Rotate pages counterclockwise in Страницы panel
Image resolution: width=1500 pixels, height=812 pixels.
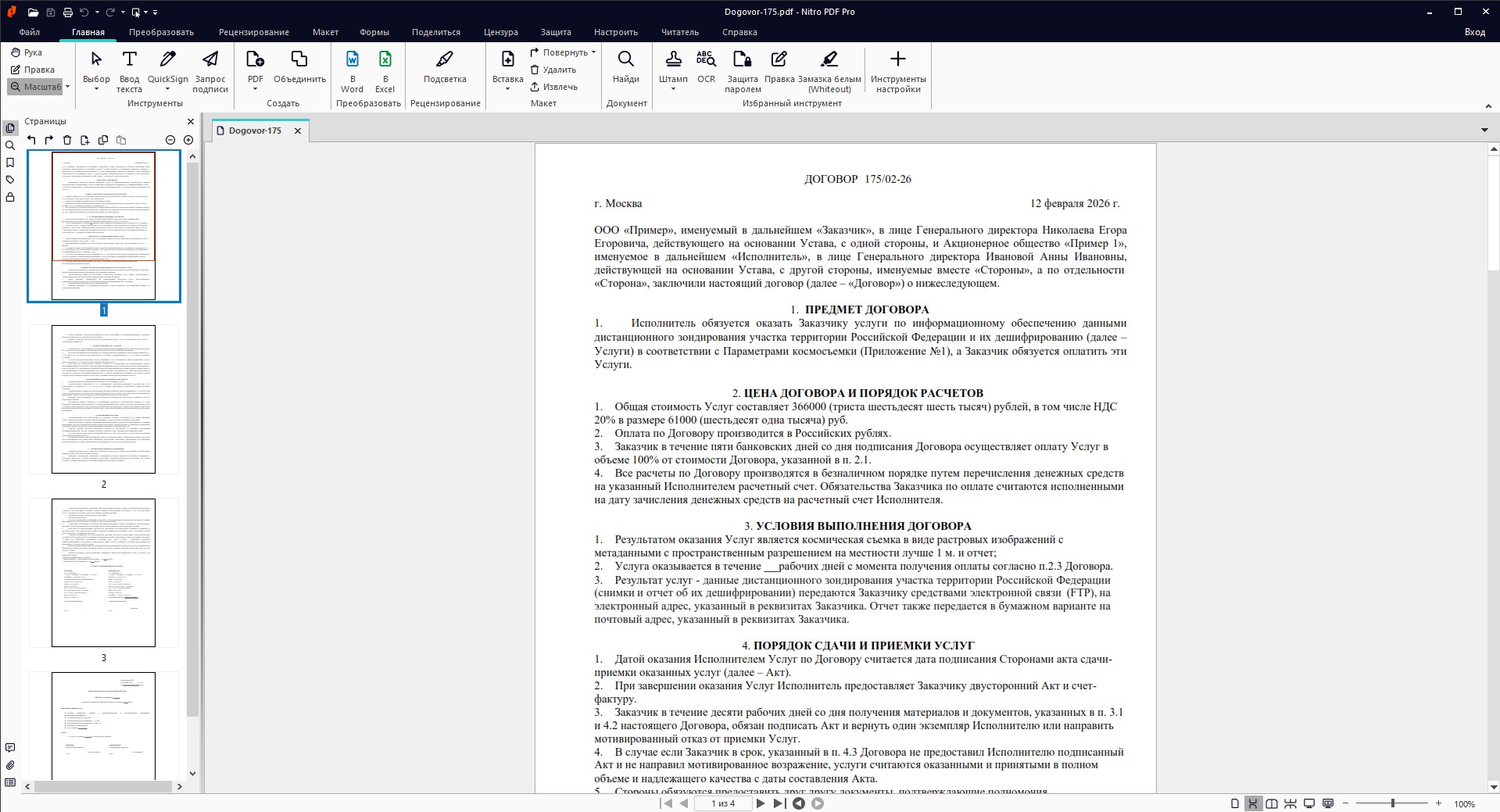point(31,140)
